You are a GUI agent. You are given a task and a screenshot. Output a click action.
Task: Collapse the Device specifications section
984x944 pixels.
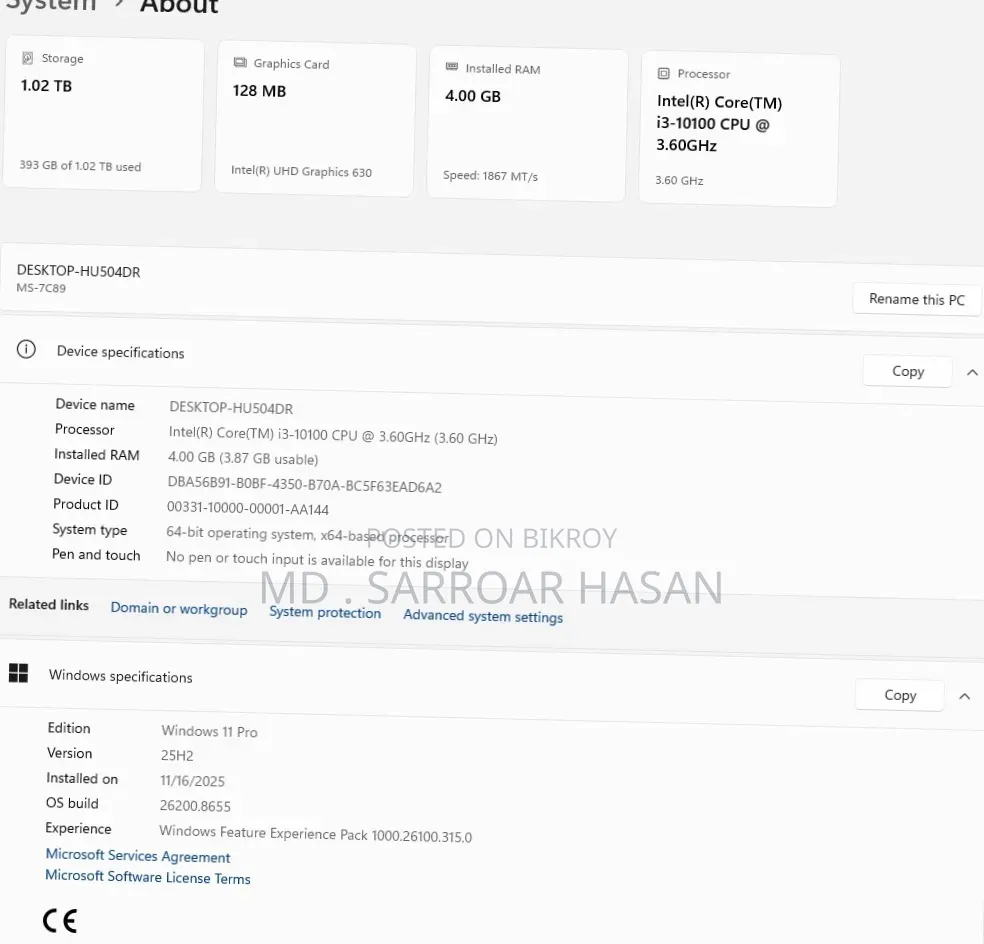(972, 372)
